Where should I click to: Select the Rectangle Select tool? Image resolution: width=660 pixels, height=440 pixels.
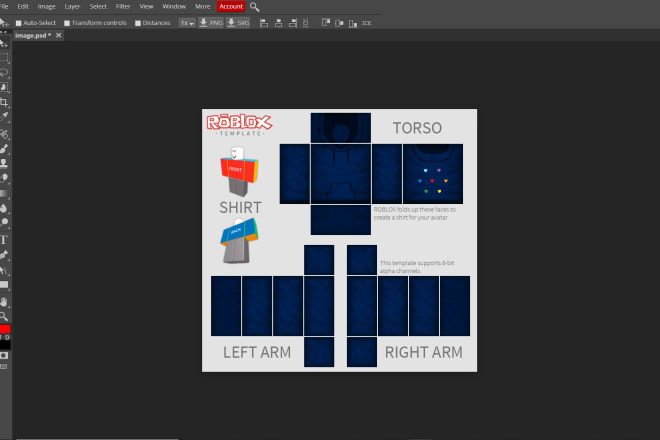[4, 58]
